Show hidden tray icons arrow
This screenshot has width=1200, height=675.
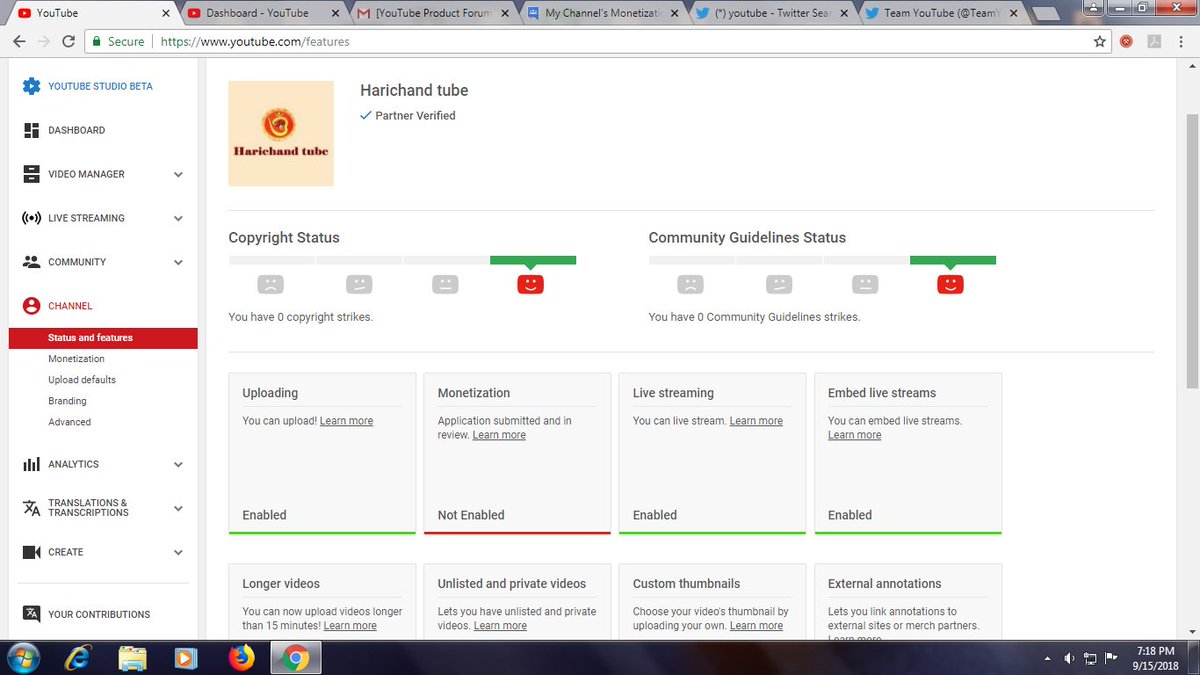(1047, 659)
